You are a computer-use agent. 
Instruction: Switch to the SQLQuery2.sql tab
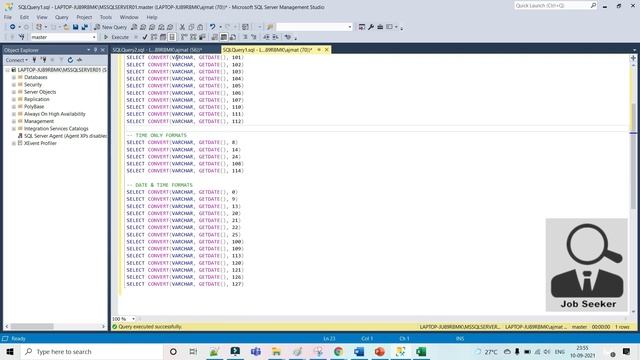(157, 50)
